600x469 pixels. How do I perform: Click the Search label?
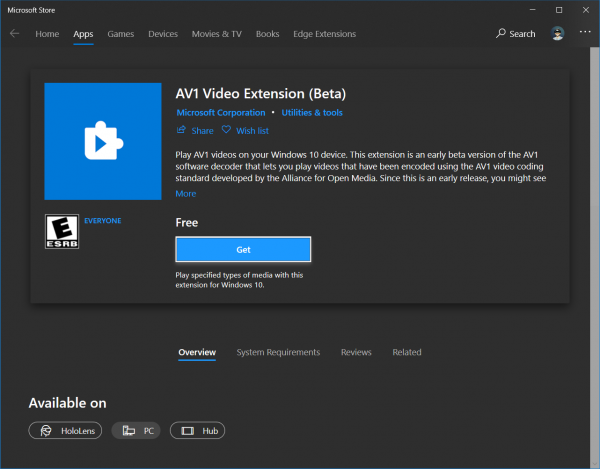point(522,34)
